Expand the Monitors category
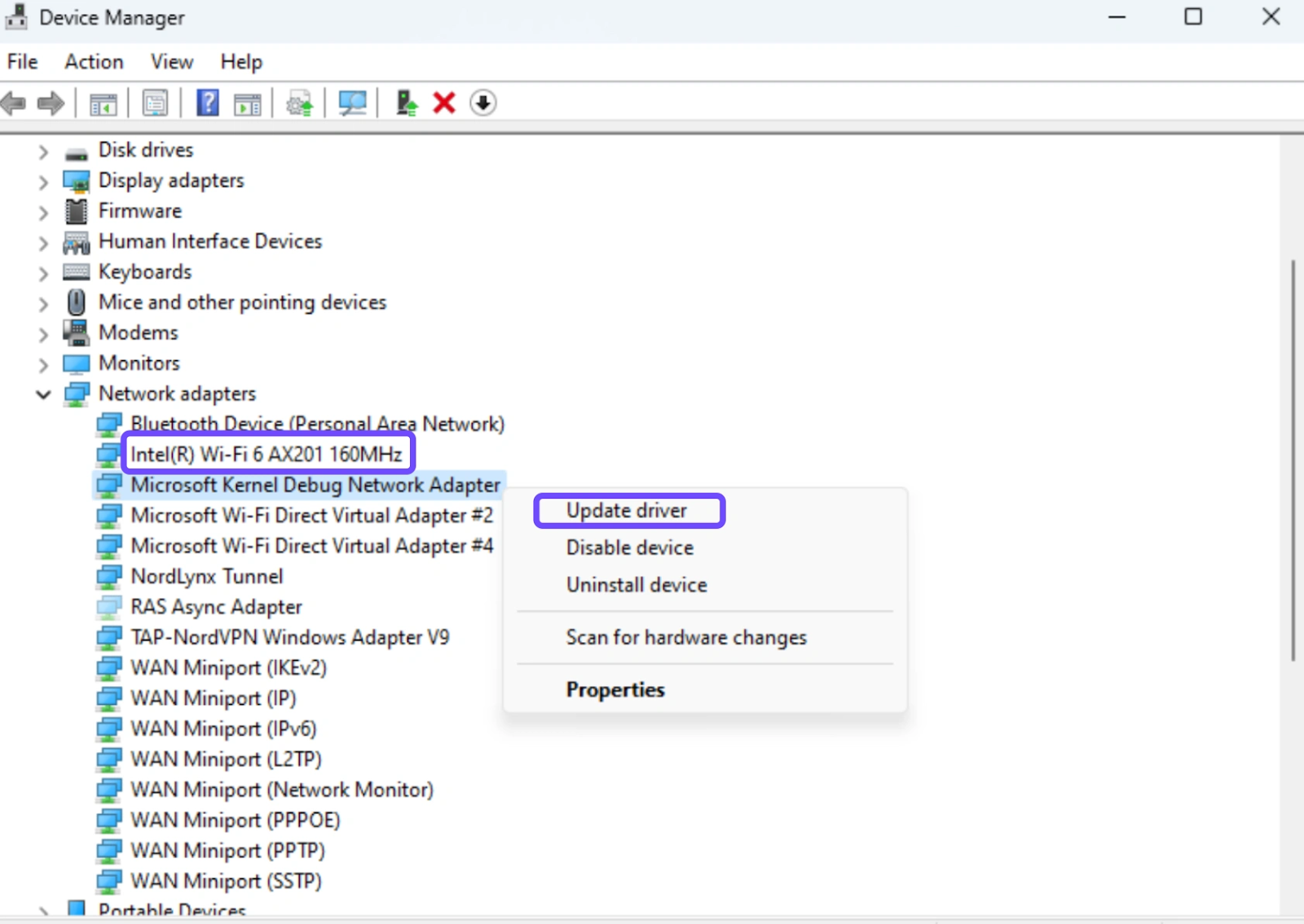 click(x=43, y=364)
